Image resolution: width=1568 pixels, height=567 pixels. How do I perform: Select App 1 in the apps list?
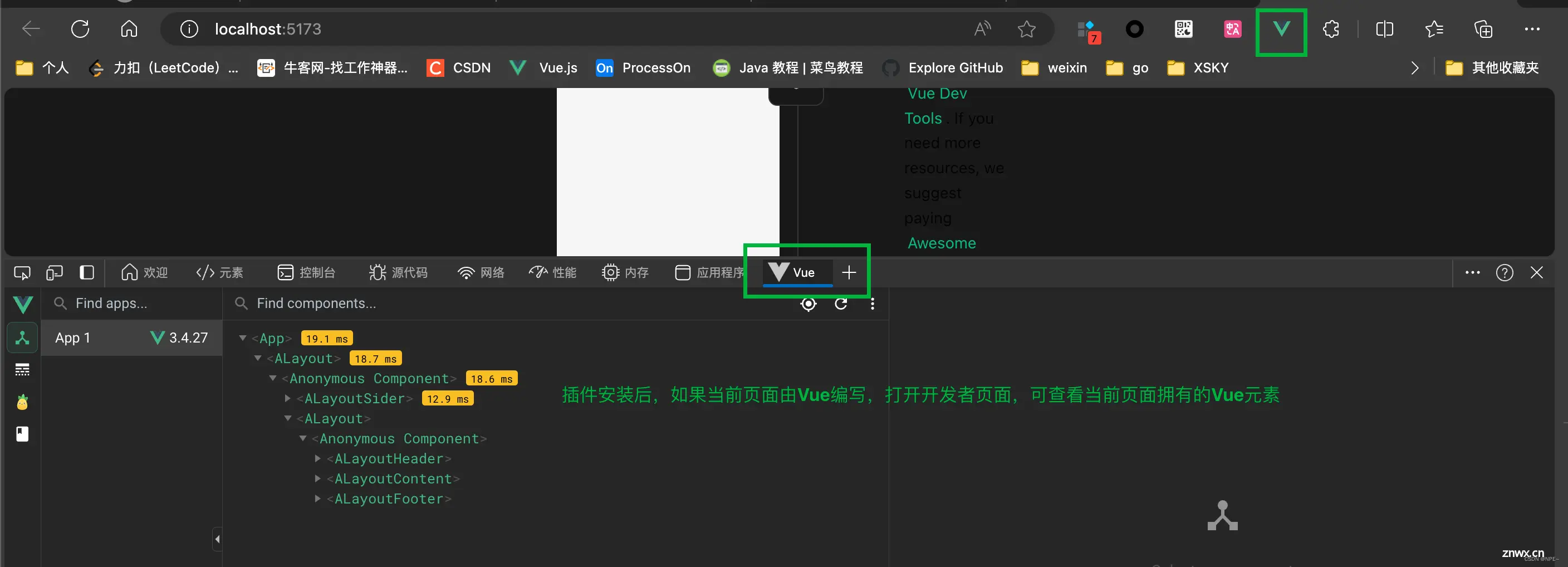pos(131,338)
